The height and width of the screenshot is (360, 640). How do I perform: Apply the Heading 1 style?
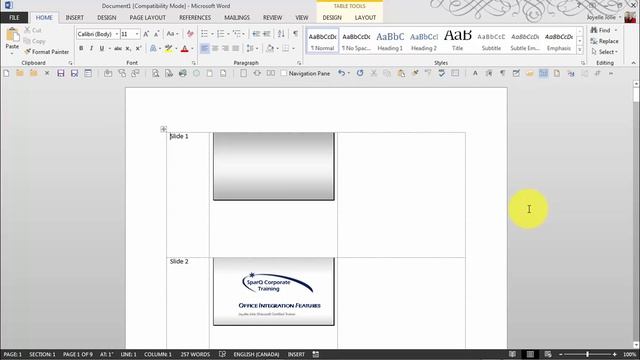390,41
